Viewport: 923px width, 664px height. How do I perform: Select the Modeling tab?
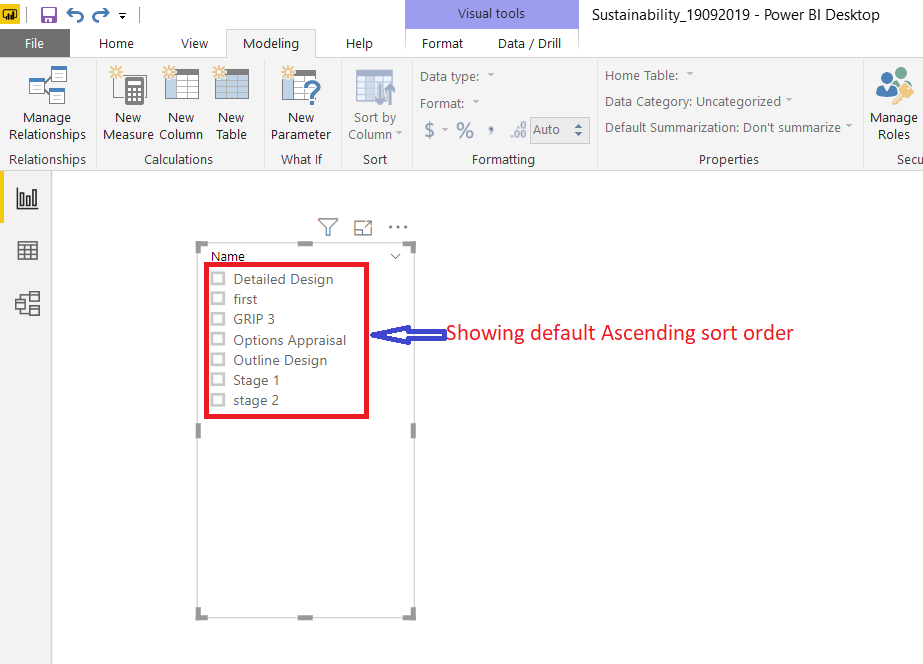coord(271,44)
